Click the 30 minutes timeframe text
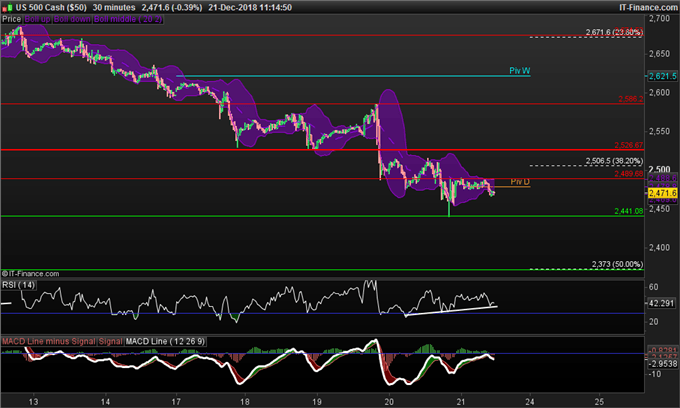The width and height of the screenshot is (680, 408). [x=114, y=7]
